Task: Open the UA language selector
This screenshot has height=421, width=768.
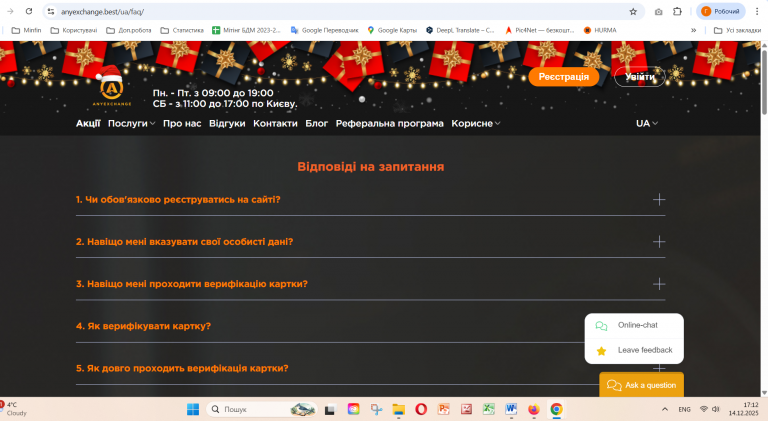Action: coord(647,123)
